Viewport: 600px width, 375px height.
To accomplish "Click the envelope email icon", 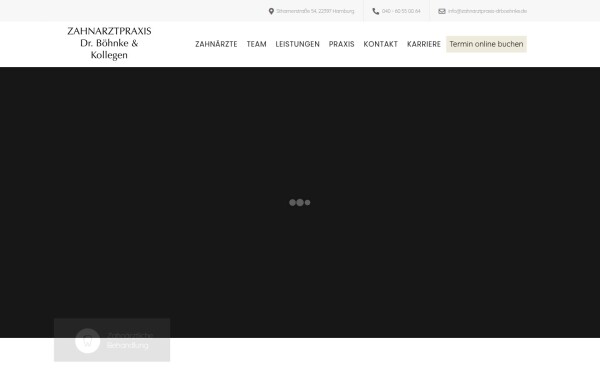I will pos(442,11).
